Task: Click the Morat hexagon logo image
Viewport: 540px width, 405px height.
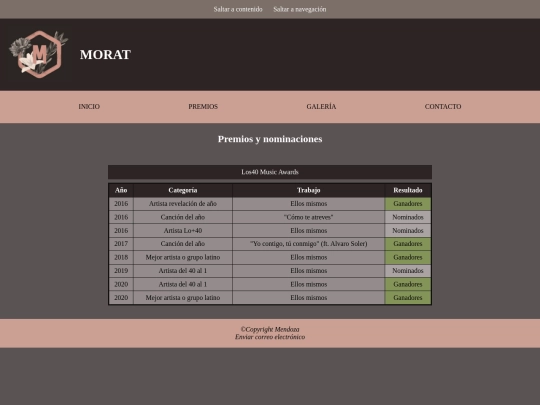Action: click(38, 54)
